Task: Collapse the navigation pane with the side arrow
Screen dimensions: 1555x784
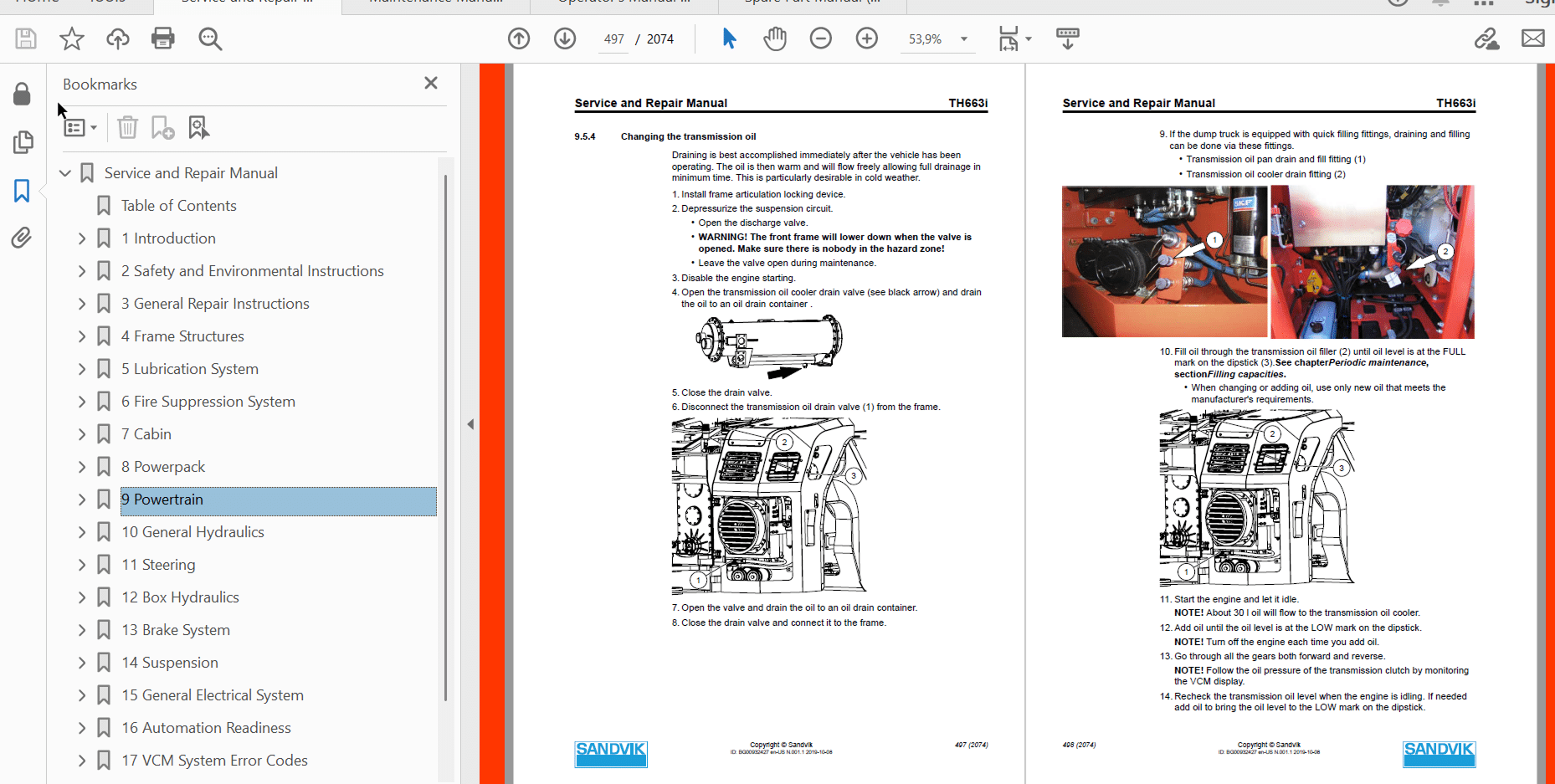Action: pos(470,424)
